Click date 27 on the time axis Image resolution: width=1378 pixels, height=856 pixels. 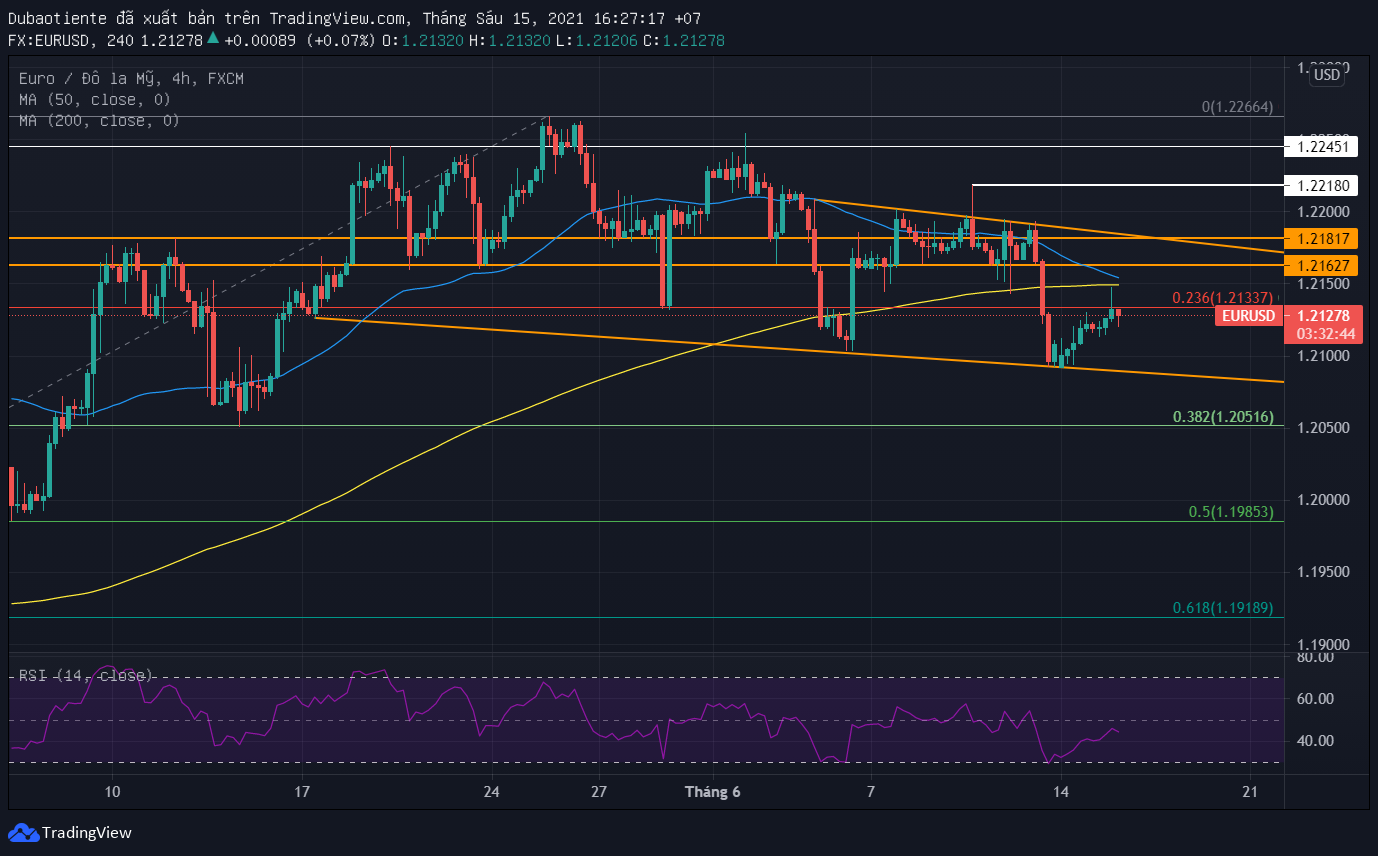click(x=597, y=792)
